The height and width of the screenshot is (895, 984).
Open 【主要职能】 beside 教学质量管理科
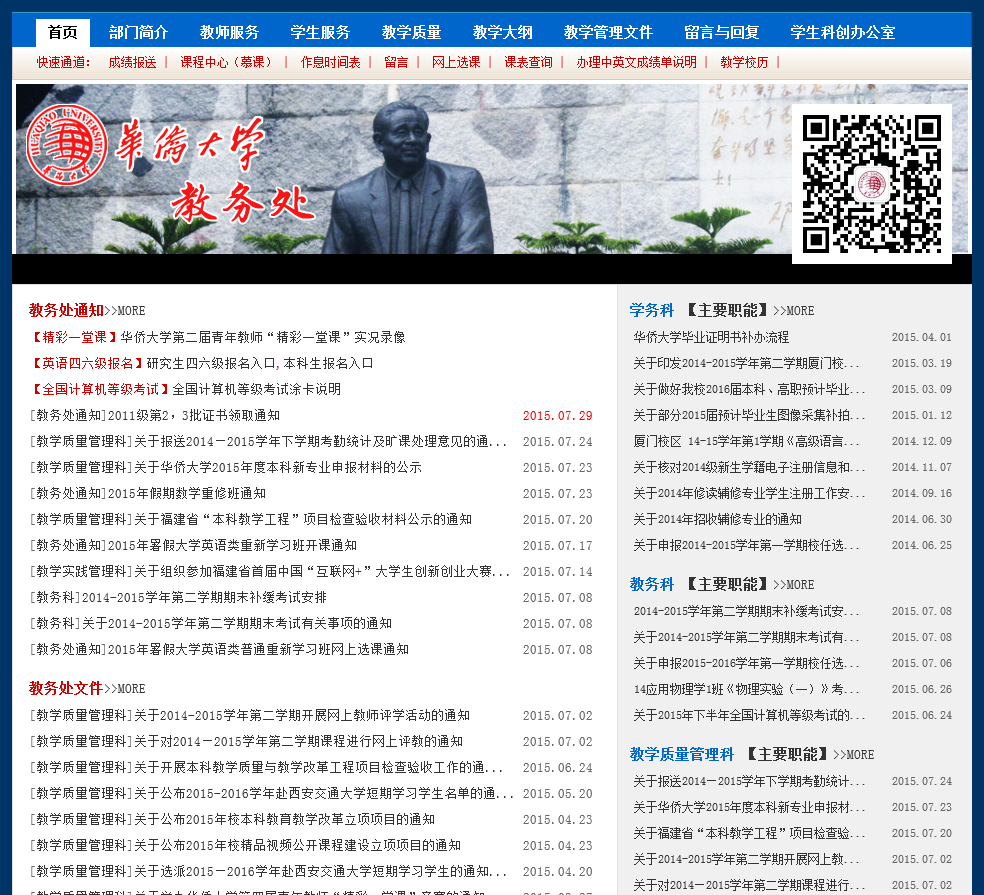(x=788, y=754)
